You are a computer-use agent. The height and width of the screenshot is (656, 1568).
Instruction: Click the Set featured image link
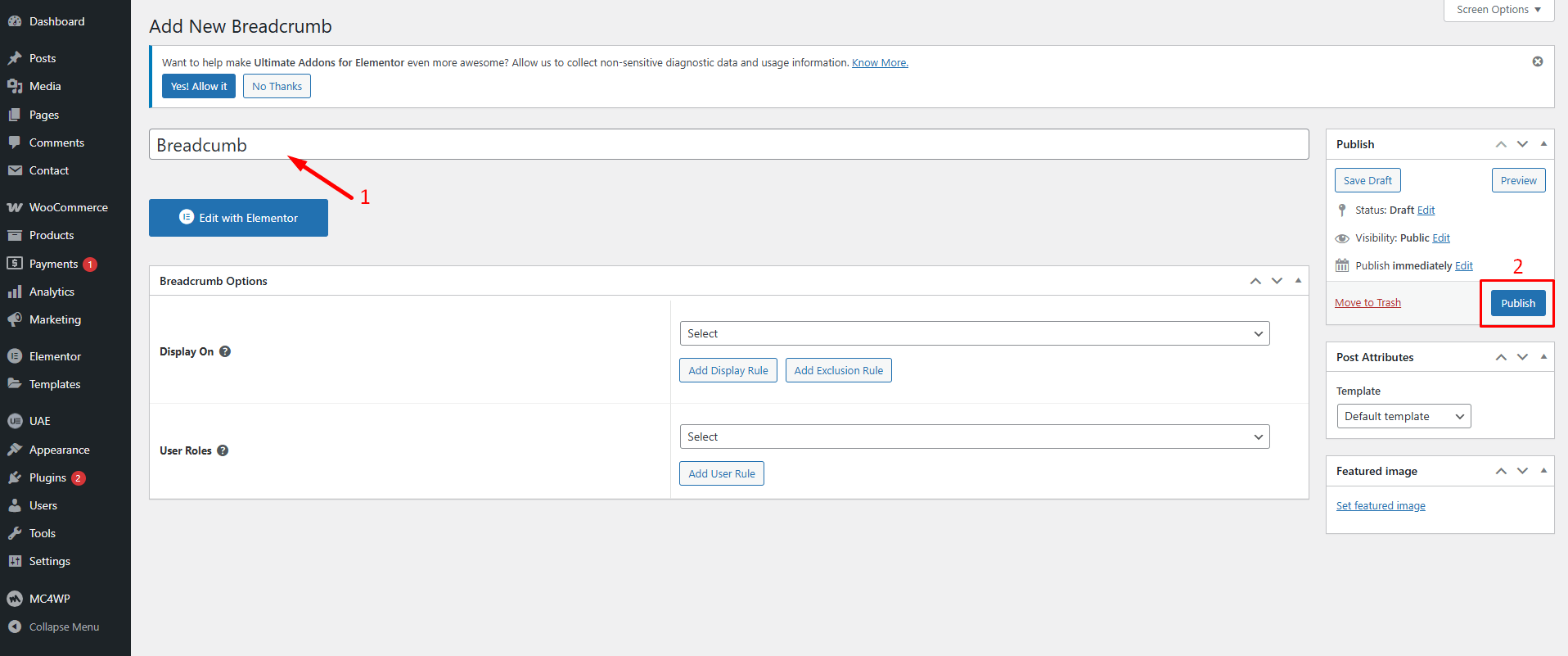[x=1380, y=506]
